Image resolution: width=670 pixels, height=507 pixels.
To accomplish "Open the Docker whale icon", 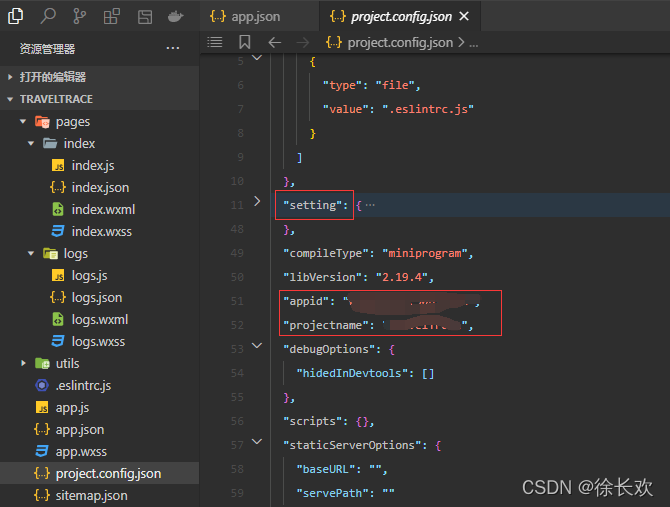I will 175,17.
